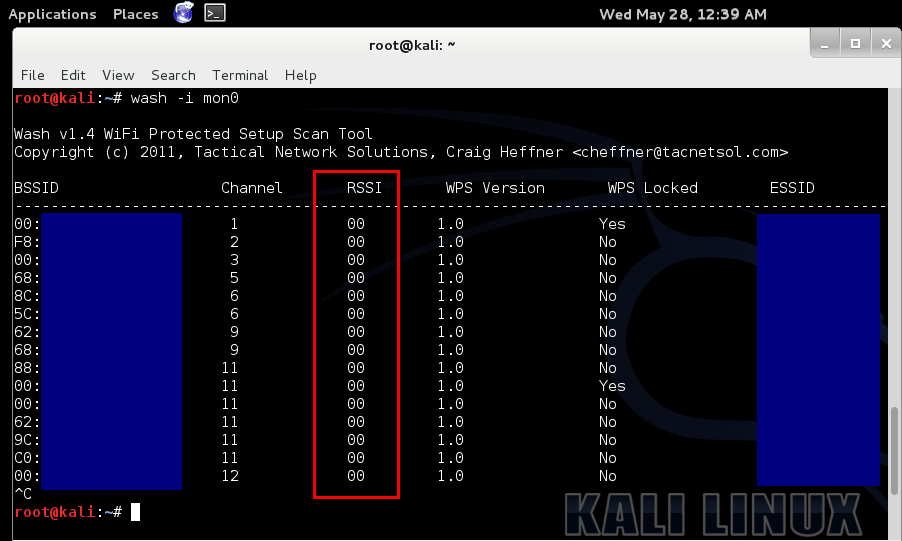The width and height of the screenshot is (902, 541).
Task: Click the terminal's vertical scrollbar handle
Action: [894, 450]
